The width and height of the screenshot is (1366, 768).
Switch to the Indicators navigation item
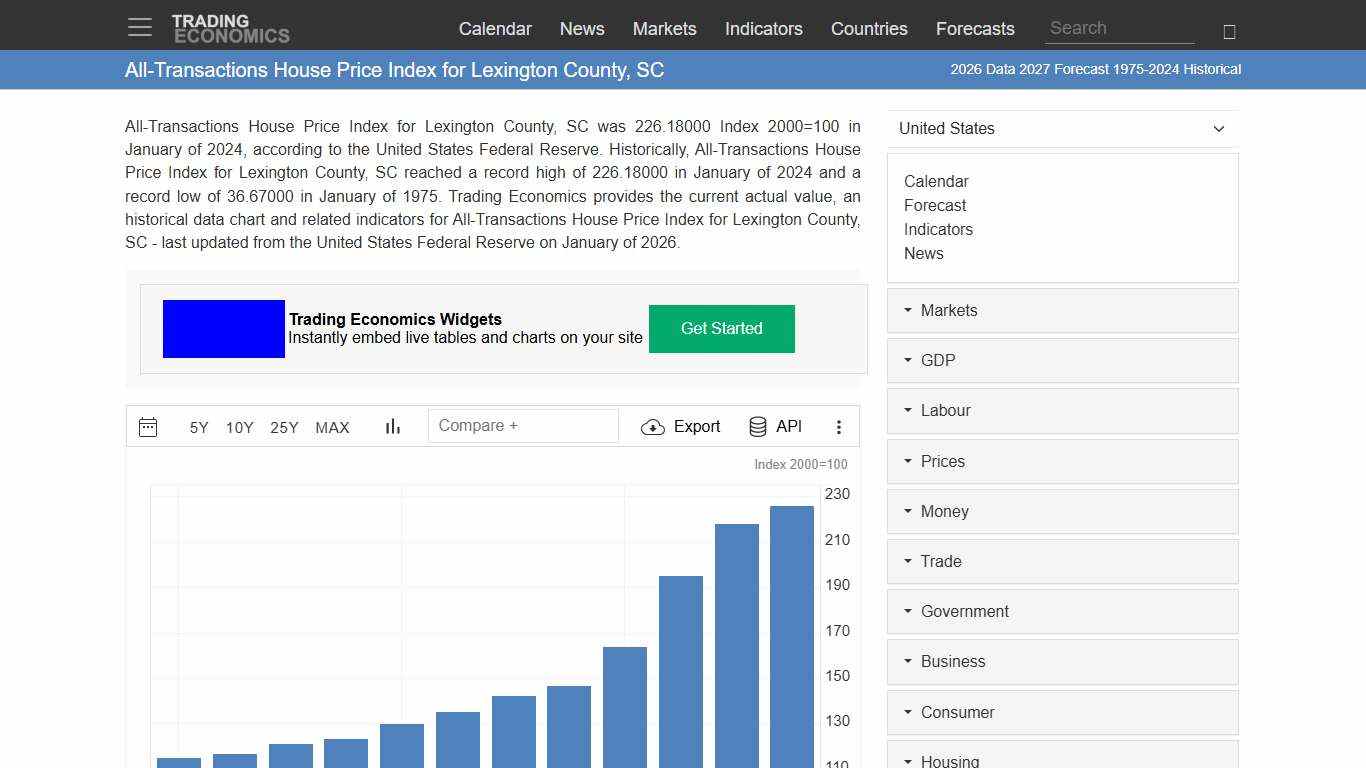pos(763,29)
